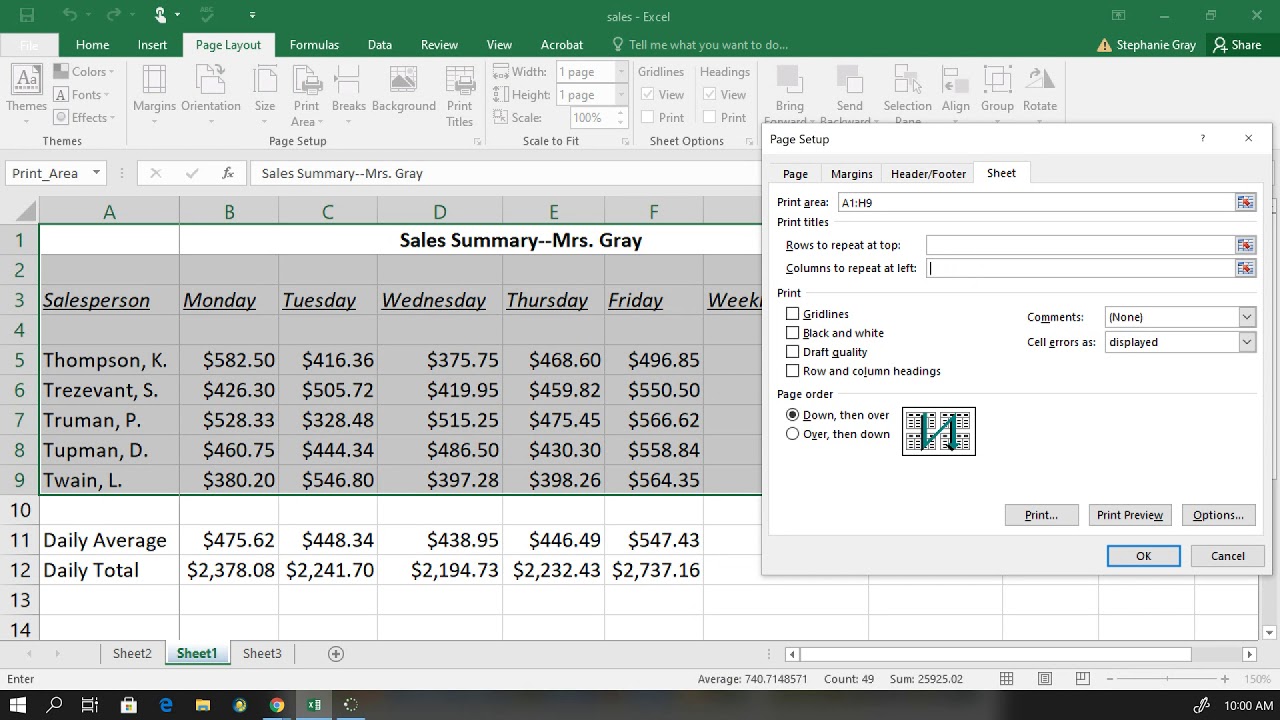Click the Print Area button
The height and width of the screenshot is (720, 1280).
(306, 95)
